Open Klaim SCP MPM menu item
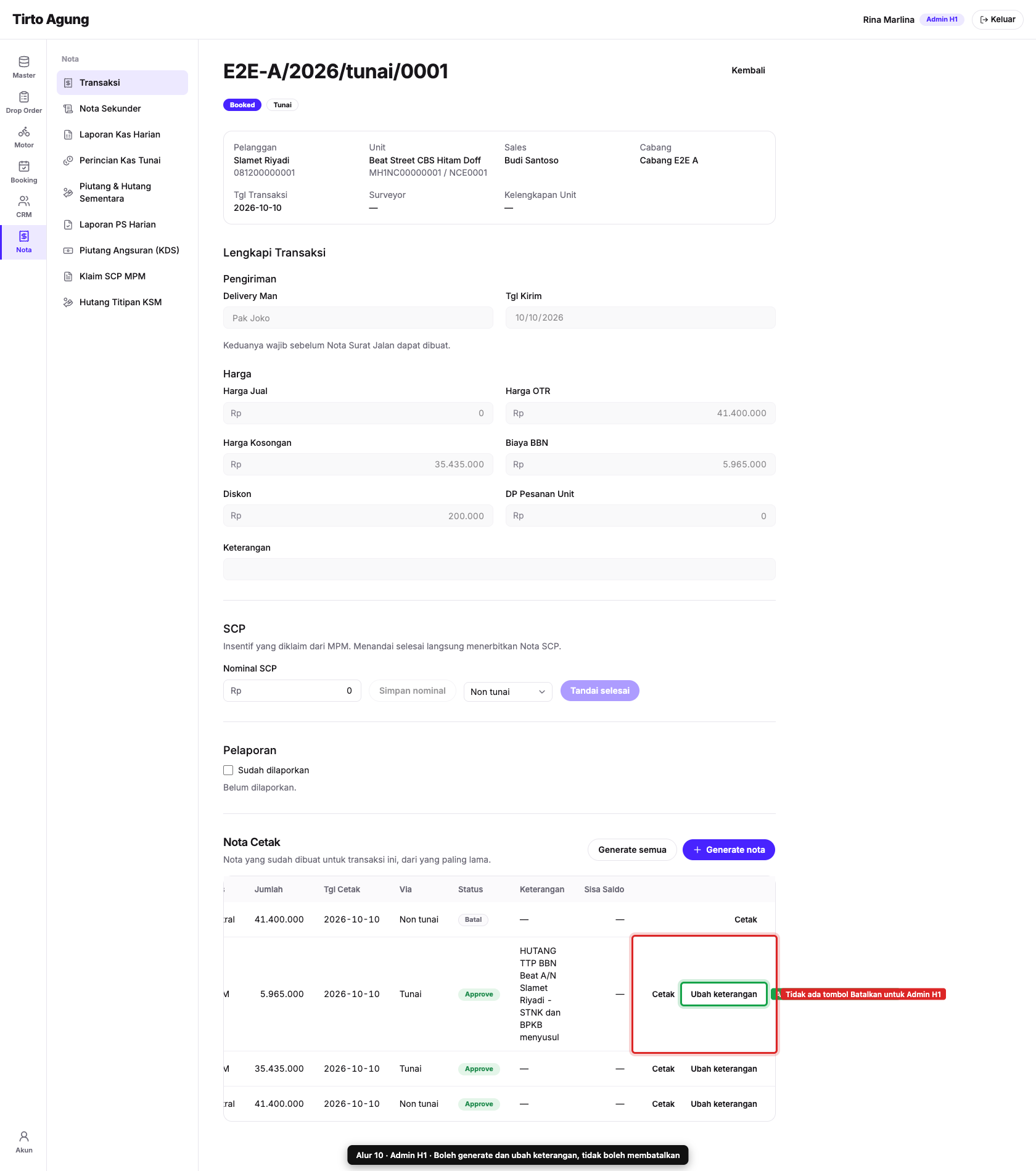The width and height of the screenshot is (1036, 1171). point(122,276)
